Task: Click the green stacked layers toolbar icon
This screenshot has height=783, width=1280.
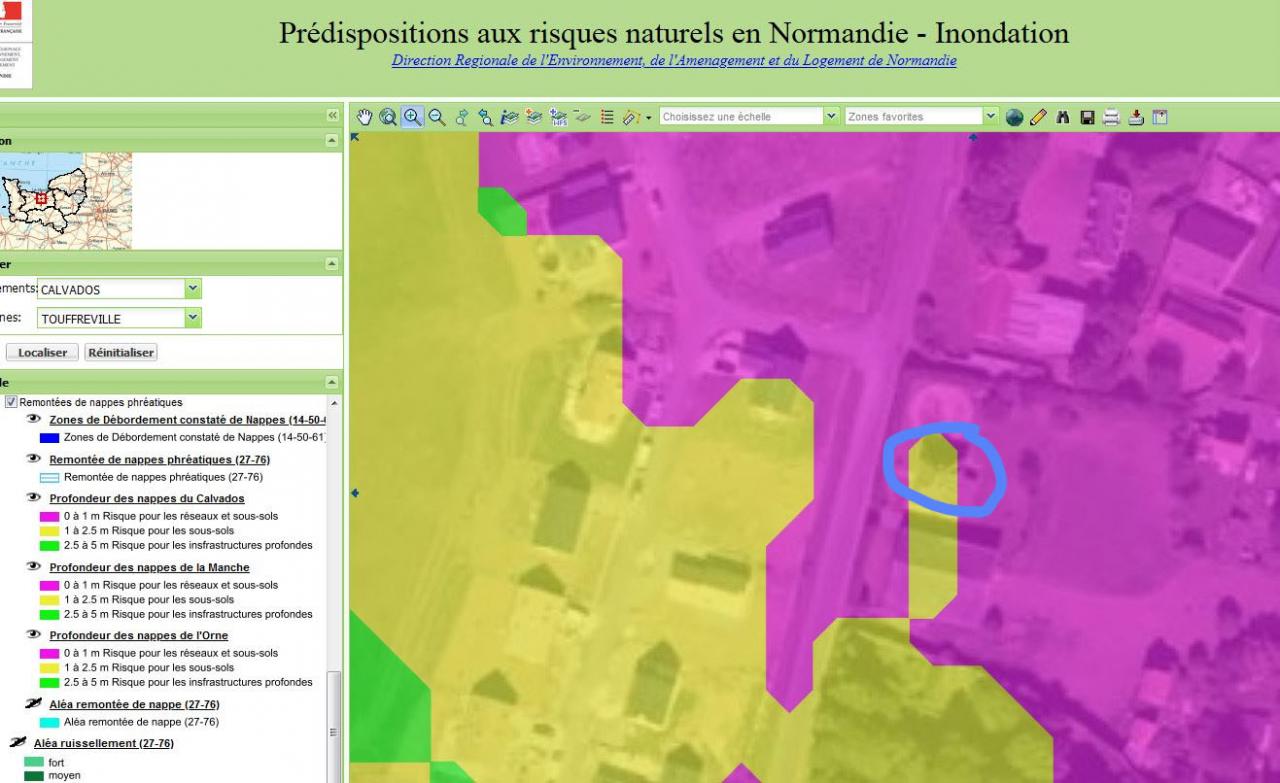Action: tap(534, 117)
